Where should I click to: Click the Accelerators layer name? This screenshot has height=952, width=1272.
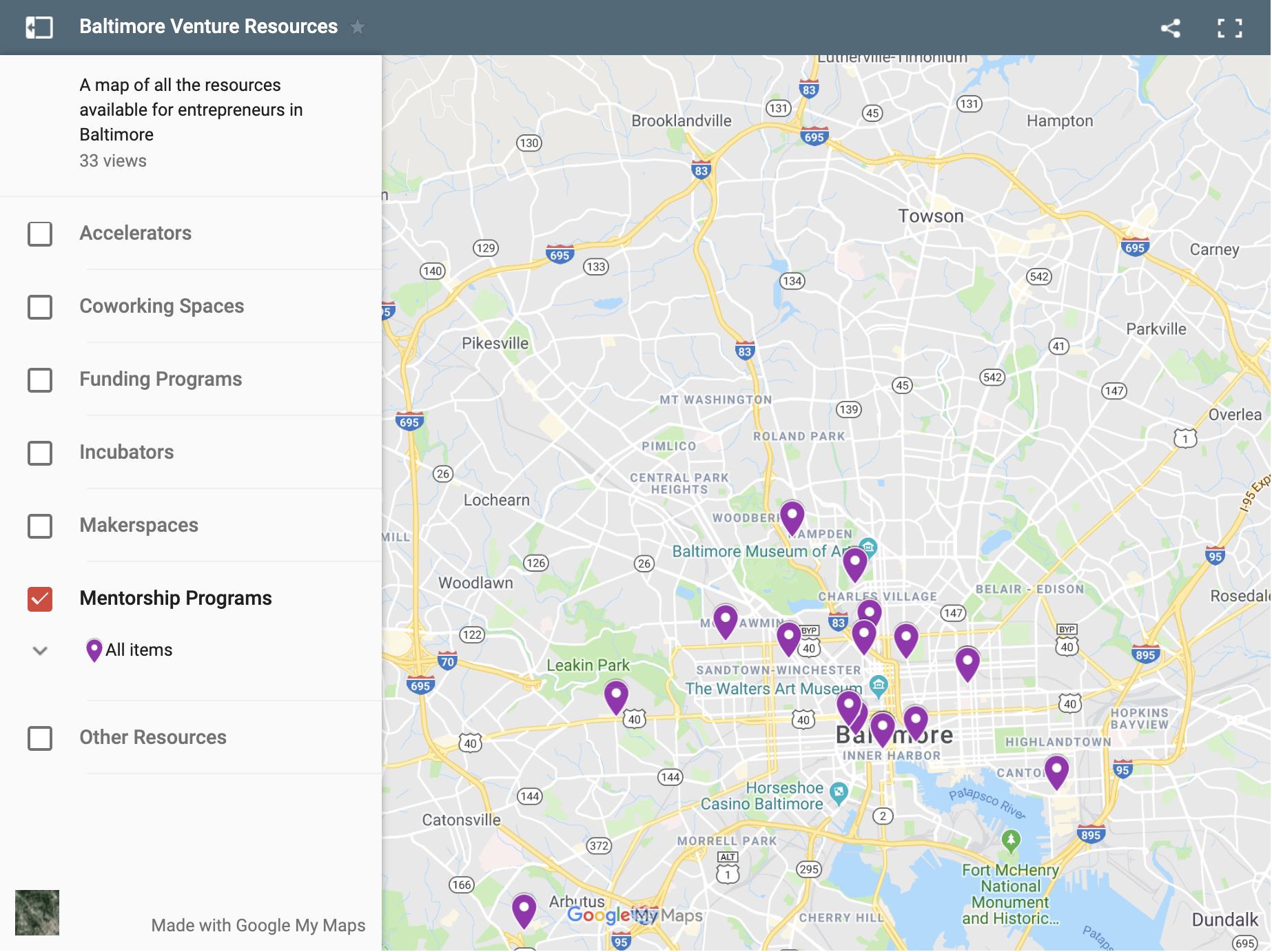[x=136, y=233]
